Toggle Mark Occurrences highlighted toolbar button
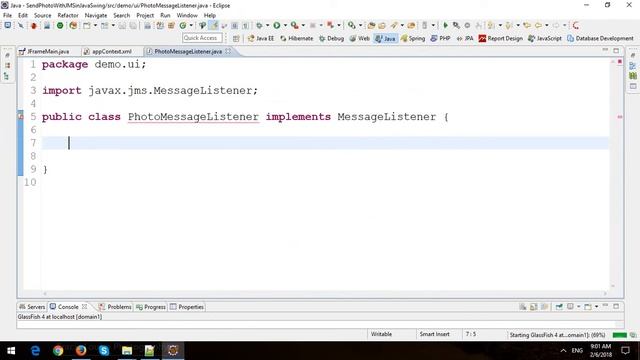 (x=213, y=25)
